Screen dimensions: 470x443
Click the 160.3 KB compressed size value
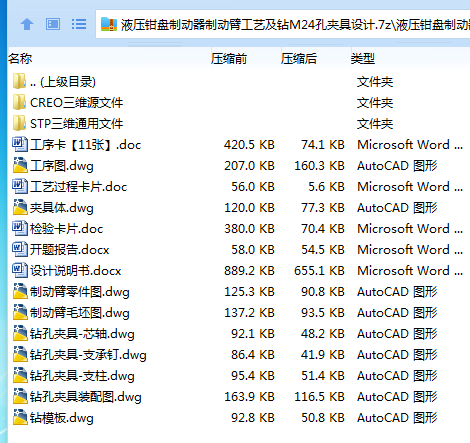click(x=319, y=166)
